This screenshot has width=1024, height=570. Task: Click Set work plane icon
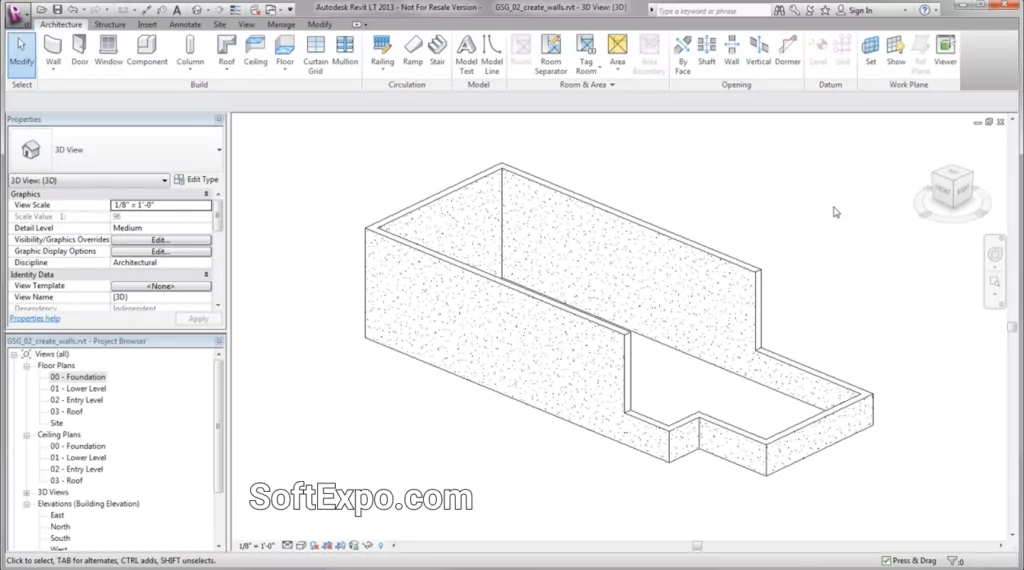(871, 50)
